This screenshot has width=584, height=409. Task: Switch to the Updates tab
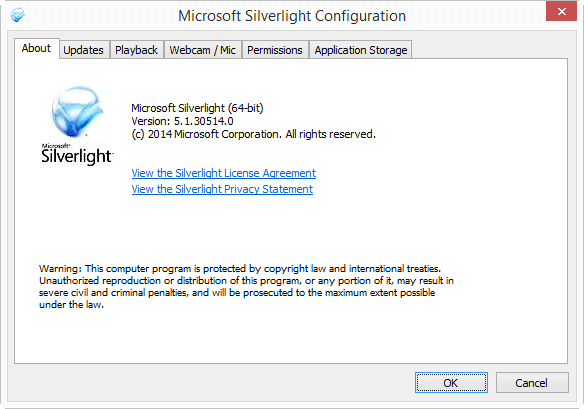[84, 50]
